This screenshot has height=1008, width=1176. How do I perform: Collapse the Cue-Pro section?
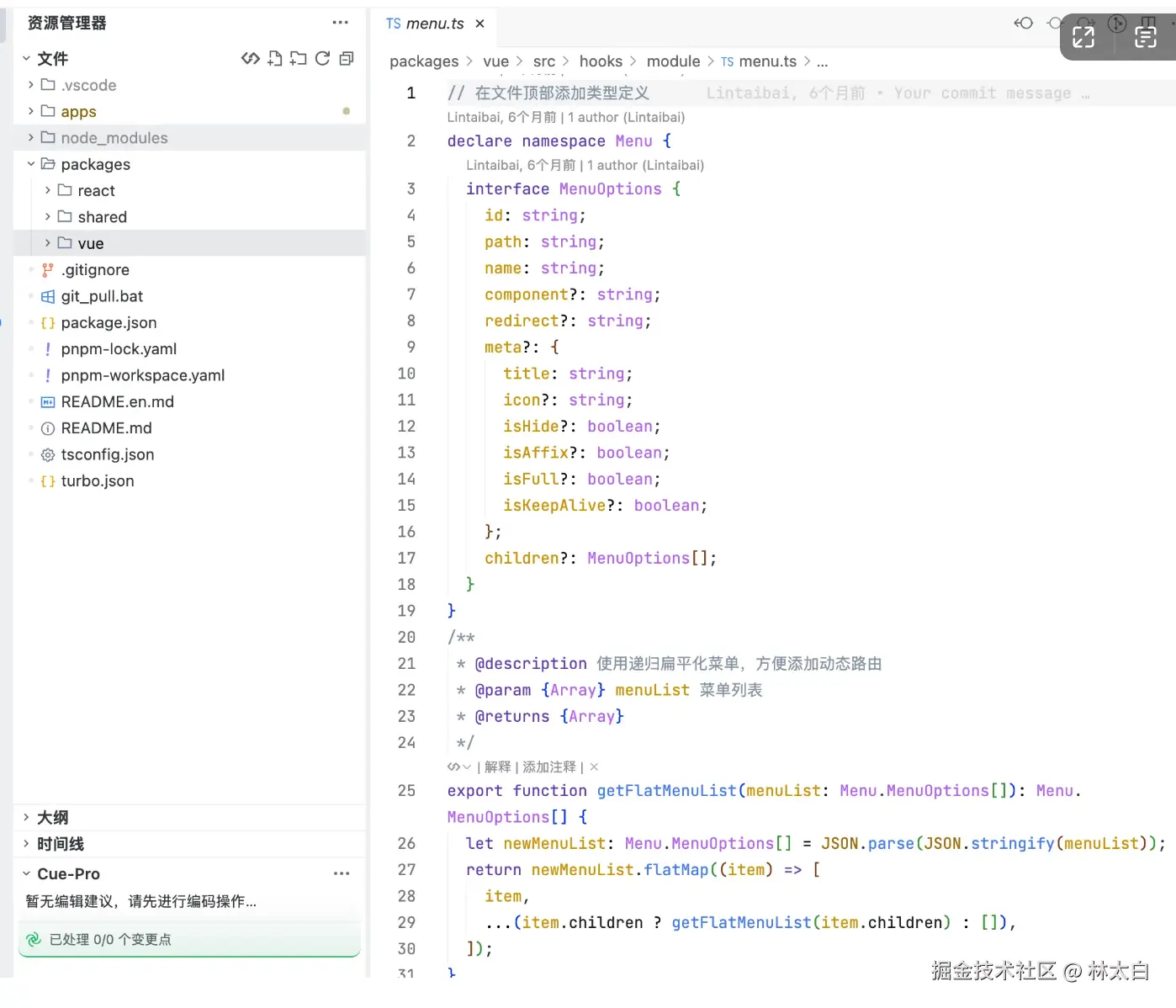coord(26,873)
